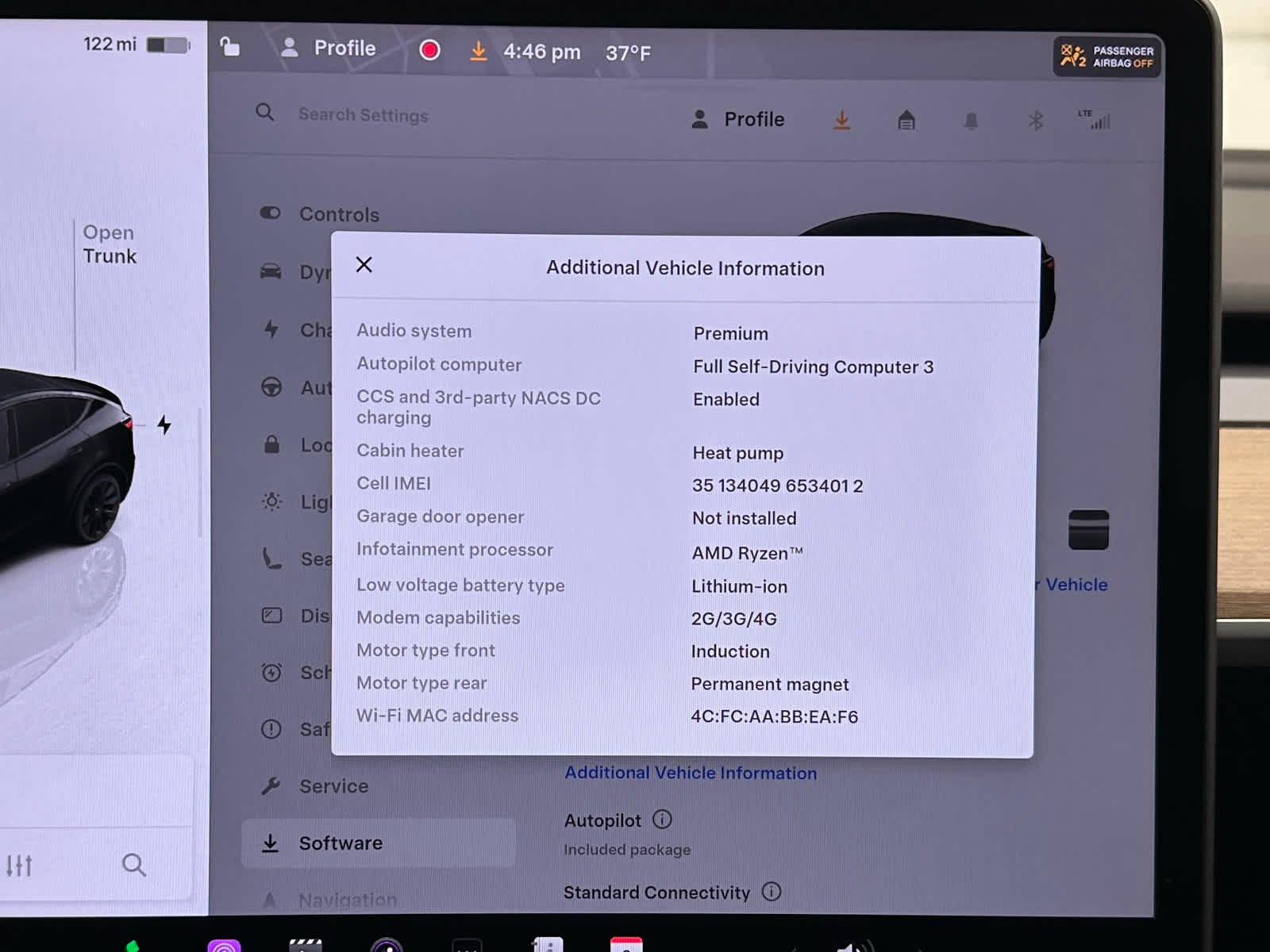Viewport: 1270px width, 952px height.
Task: Tap the notifications bell icon
Action: click(x=971, y=121)
